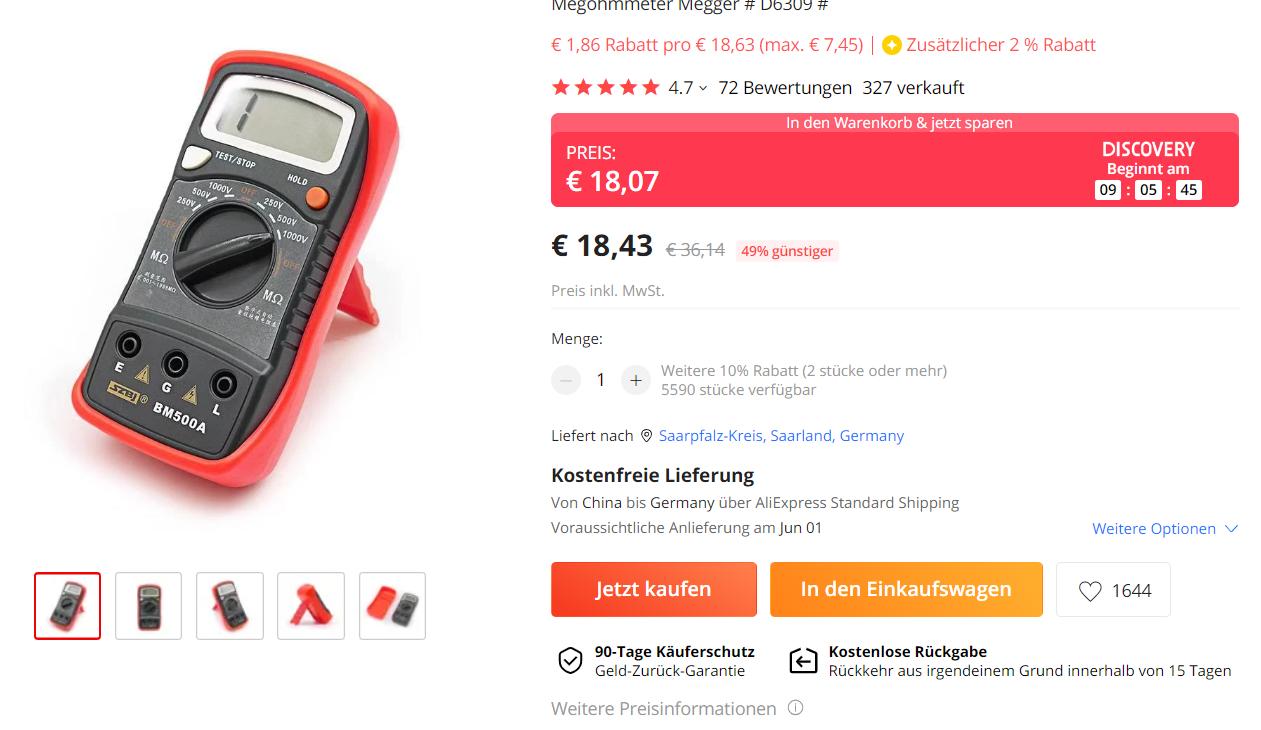
Task: Click the 90-Tage Käuferschutz shield icon
Action: pos(570,661)
